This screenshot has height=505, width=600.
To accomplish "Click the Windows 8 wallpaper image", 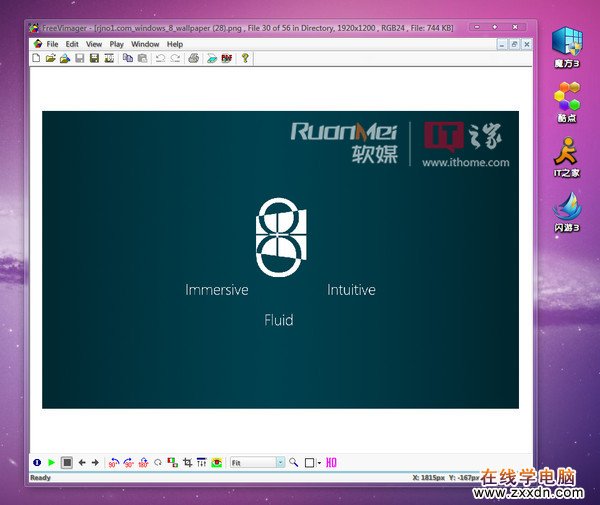I will point(280,259).
